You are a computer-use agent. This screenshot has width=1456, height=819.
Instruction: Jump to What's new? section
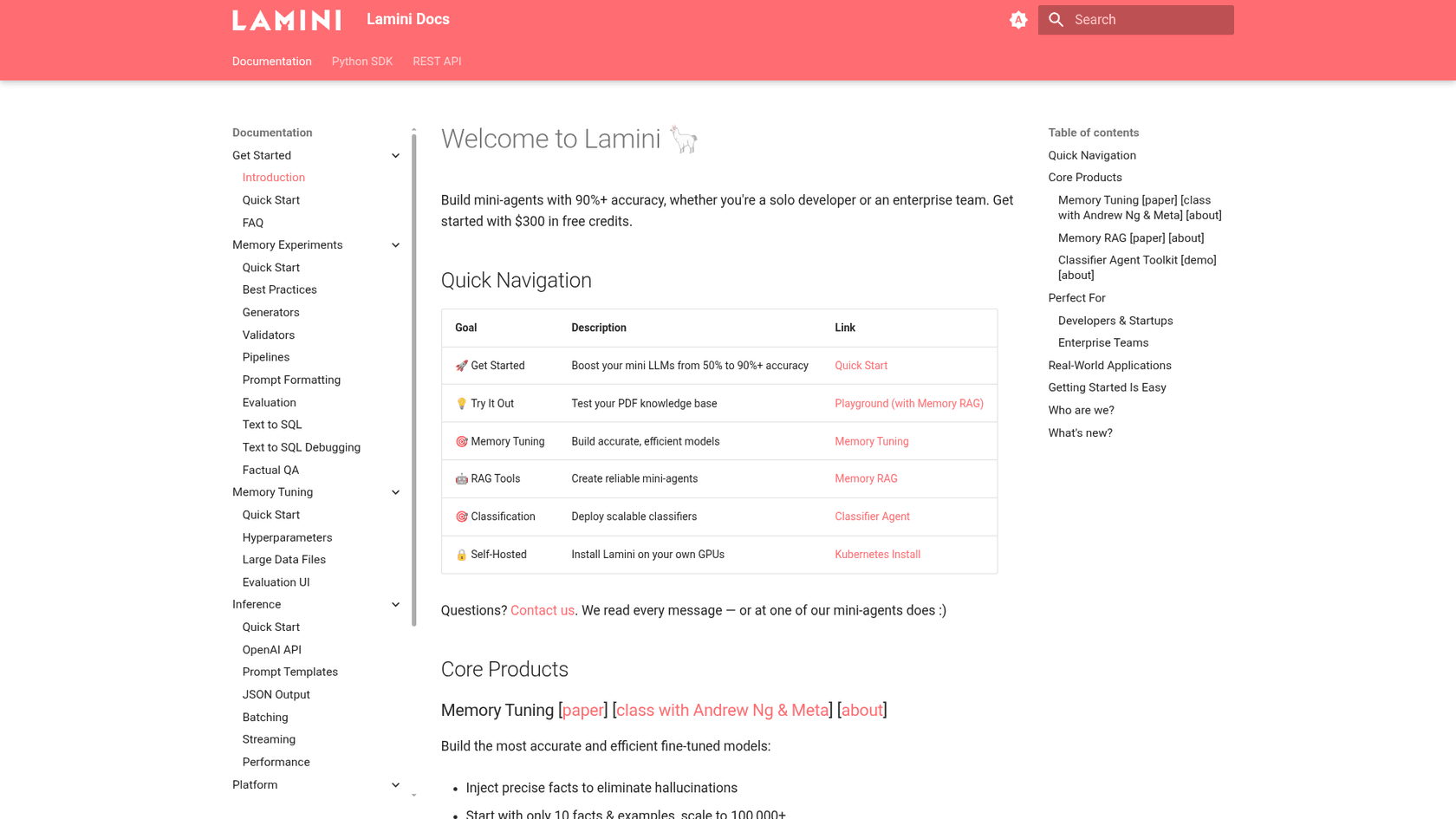(1080, 433)
